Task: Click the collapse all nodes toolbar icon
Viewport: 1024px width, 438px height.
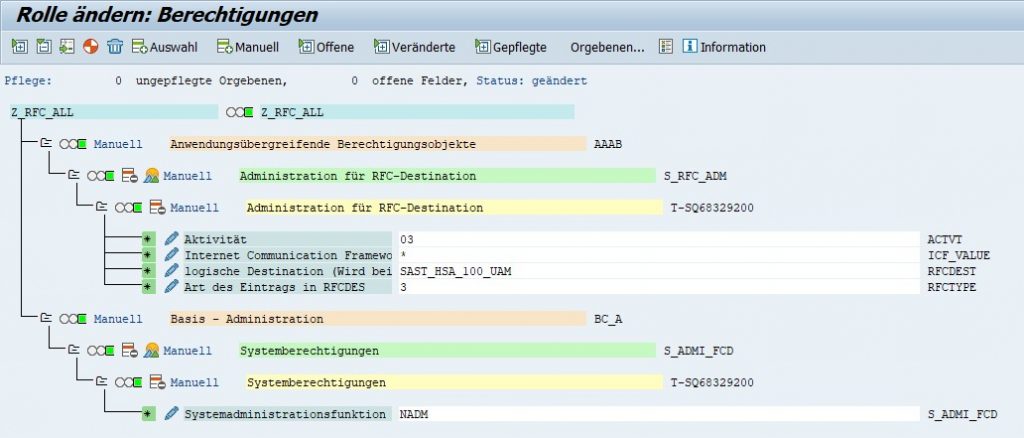Action: click(43, 46)
